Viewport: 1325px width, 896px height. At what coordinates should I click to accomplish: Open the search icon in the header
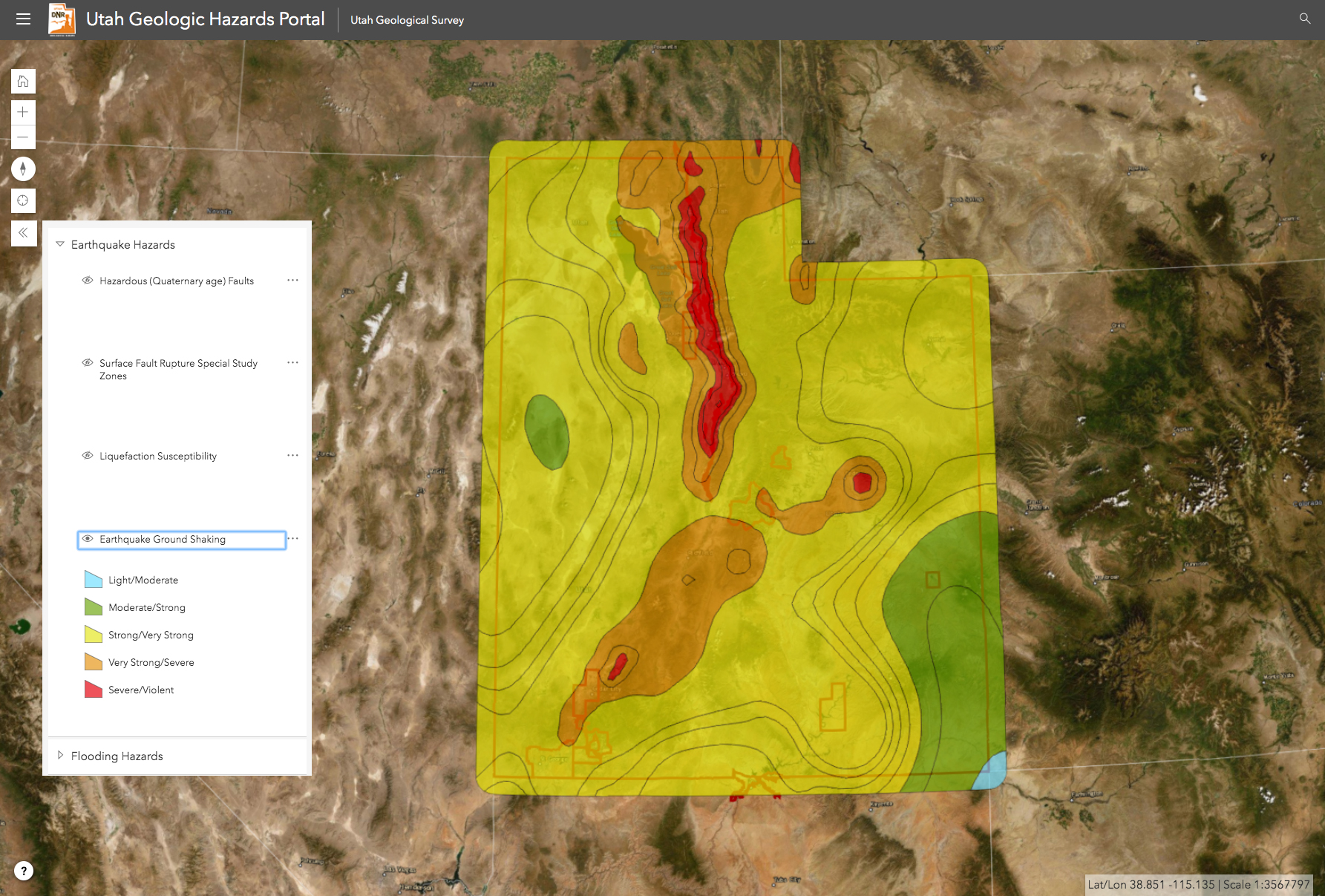coord(1304,19)
